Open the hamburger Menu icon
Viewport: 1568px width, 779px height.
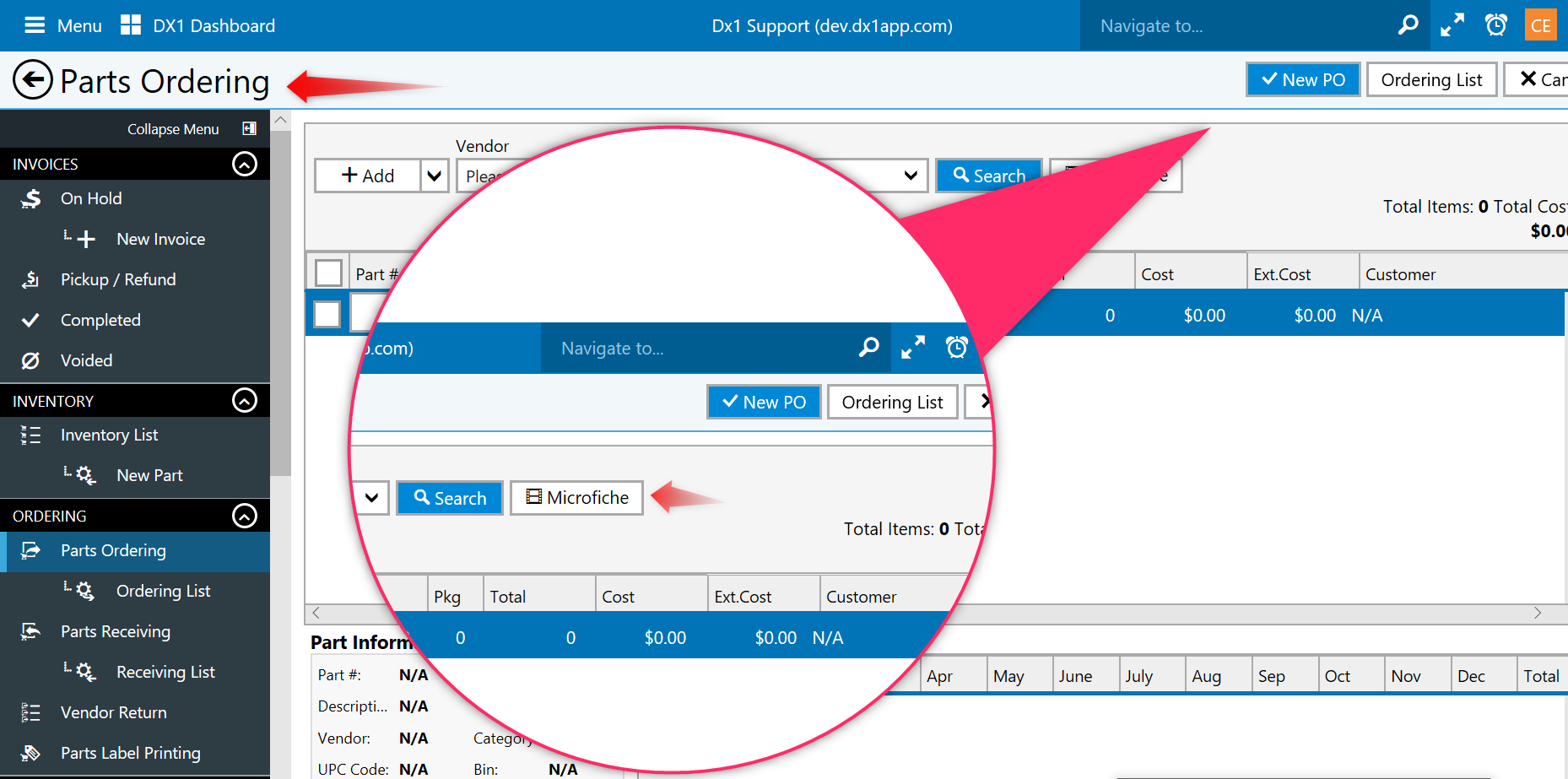(35, 25)
